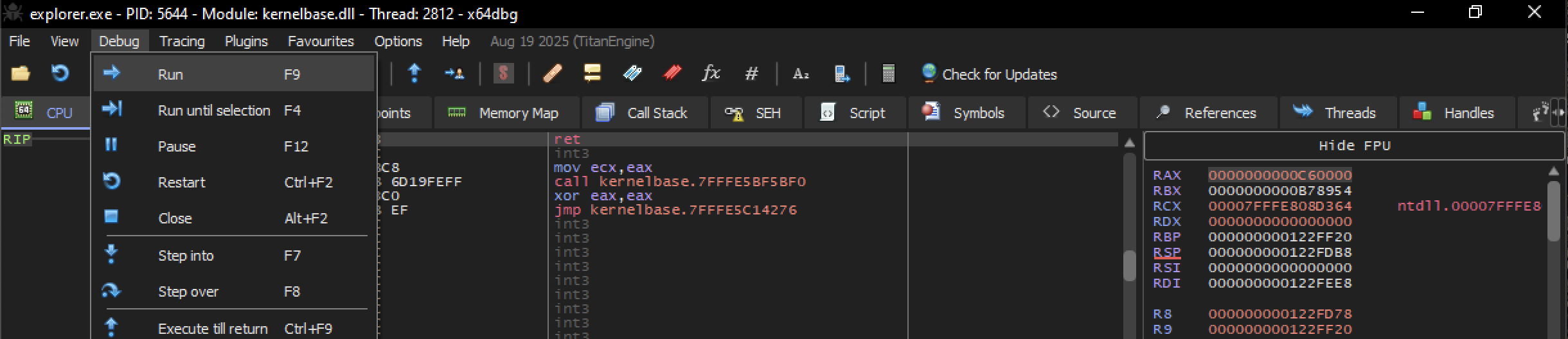Select the RCX value 00007FFFE808D364
Viewport: 1568px width, 339px height.
coord(1280,206)
